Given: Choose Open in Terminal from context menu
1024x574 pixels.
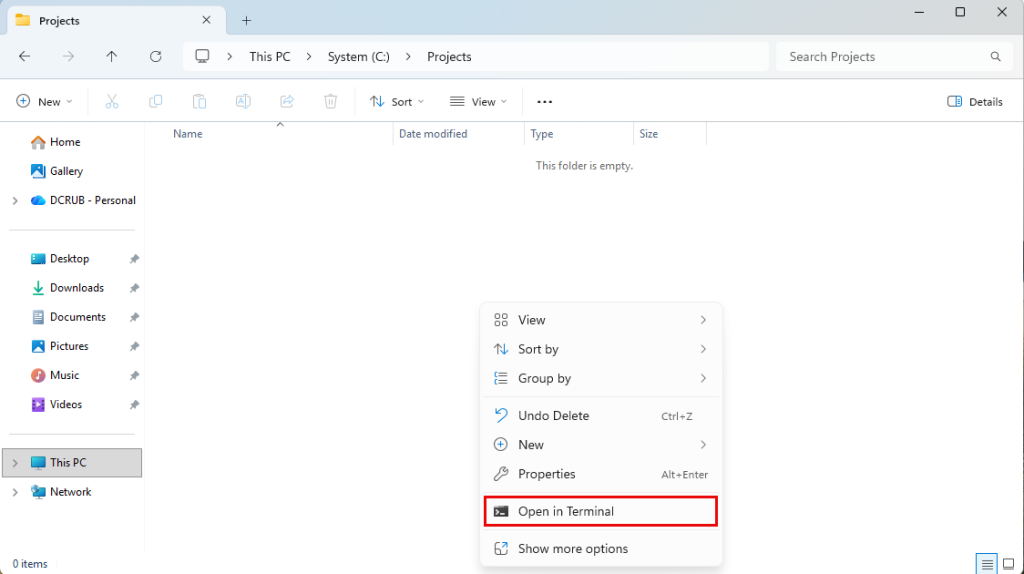Looking at the screenshot, I should [x=601, y=511].
